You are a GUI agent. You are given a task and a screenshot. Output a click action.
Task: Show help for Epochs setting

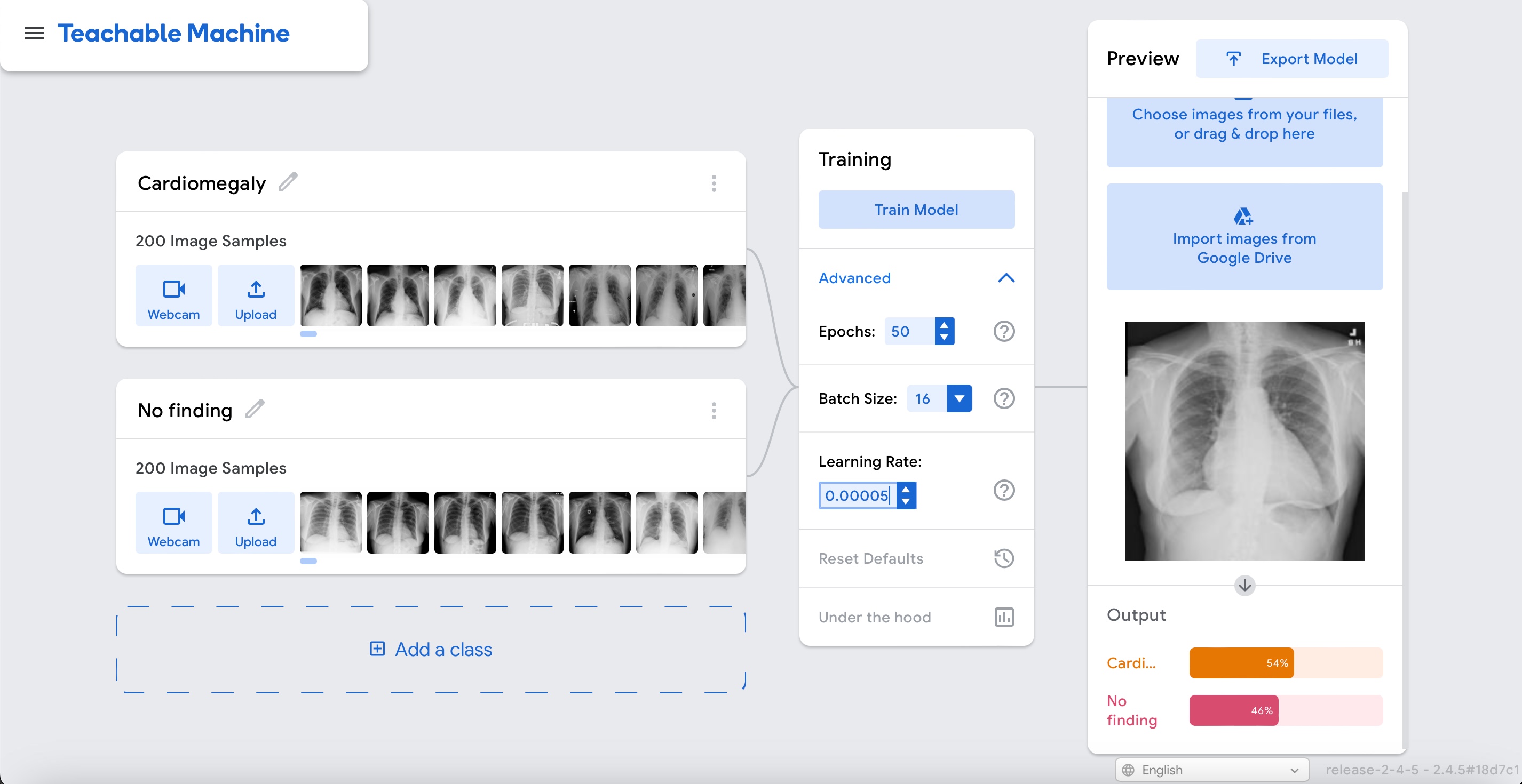(x=1004, y=331)
